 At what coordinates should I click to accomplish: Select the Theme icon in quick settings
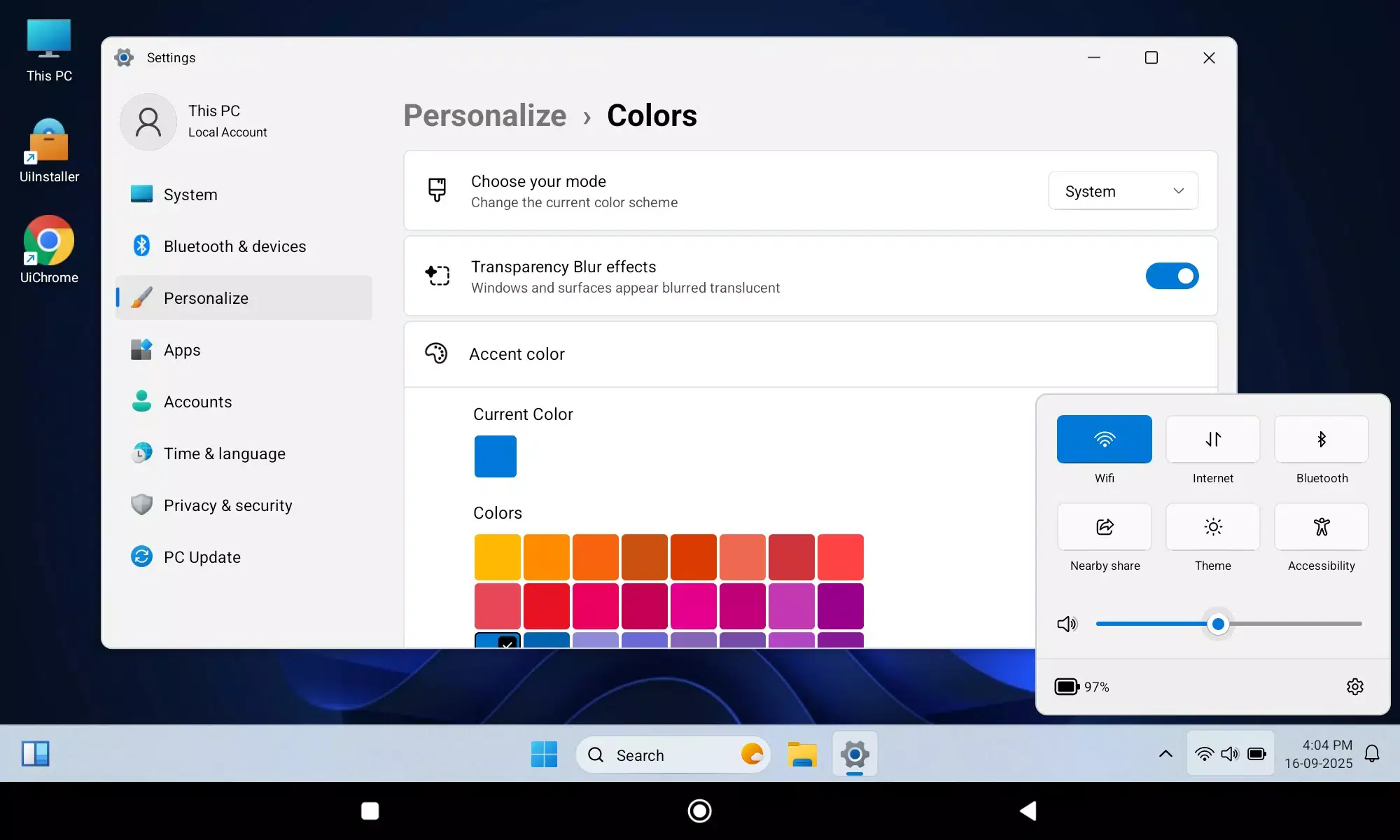[1212, 527]
